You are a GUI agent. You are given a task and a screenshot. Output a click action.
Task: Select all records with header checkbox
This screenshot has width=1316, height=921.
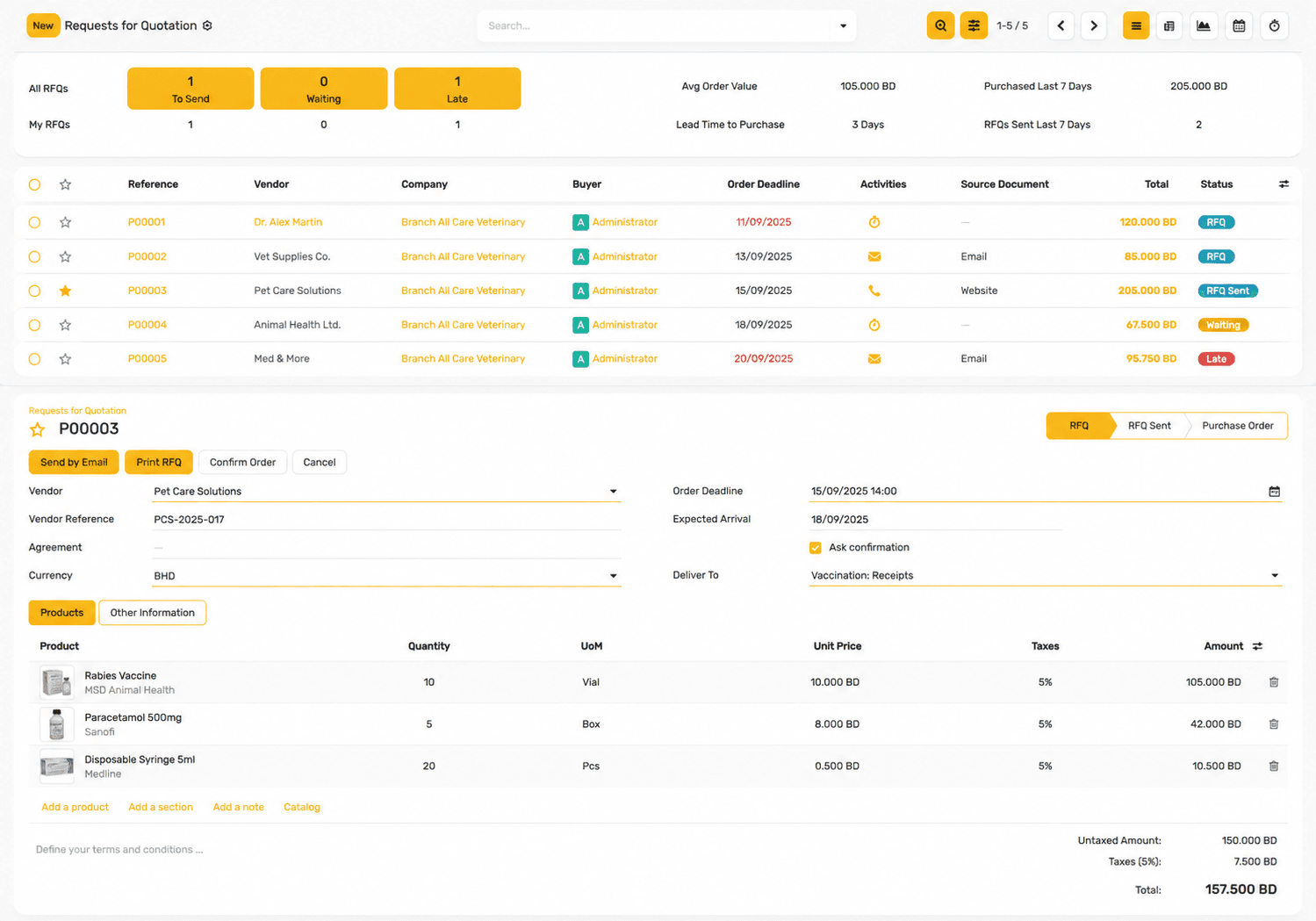click(34, 184)
